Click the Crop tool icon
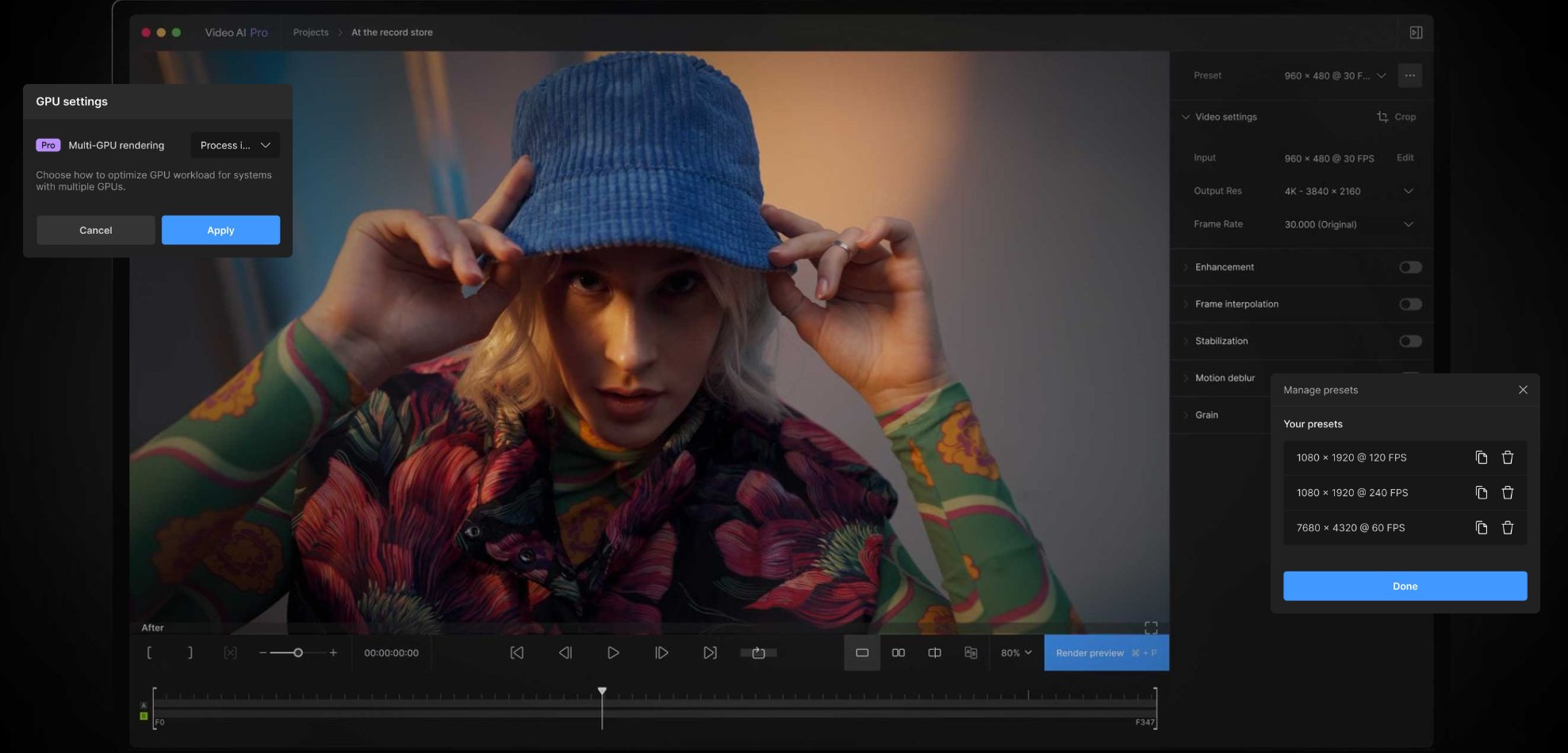This screenshot has height=753, width=1568. point(1382,117)
